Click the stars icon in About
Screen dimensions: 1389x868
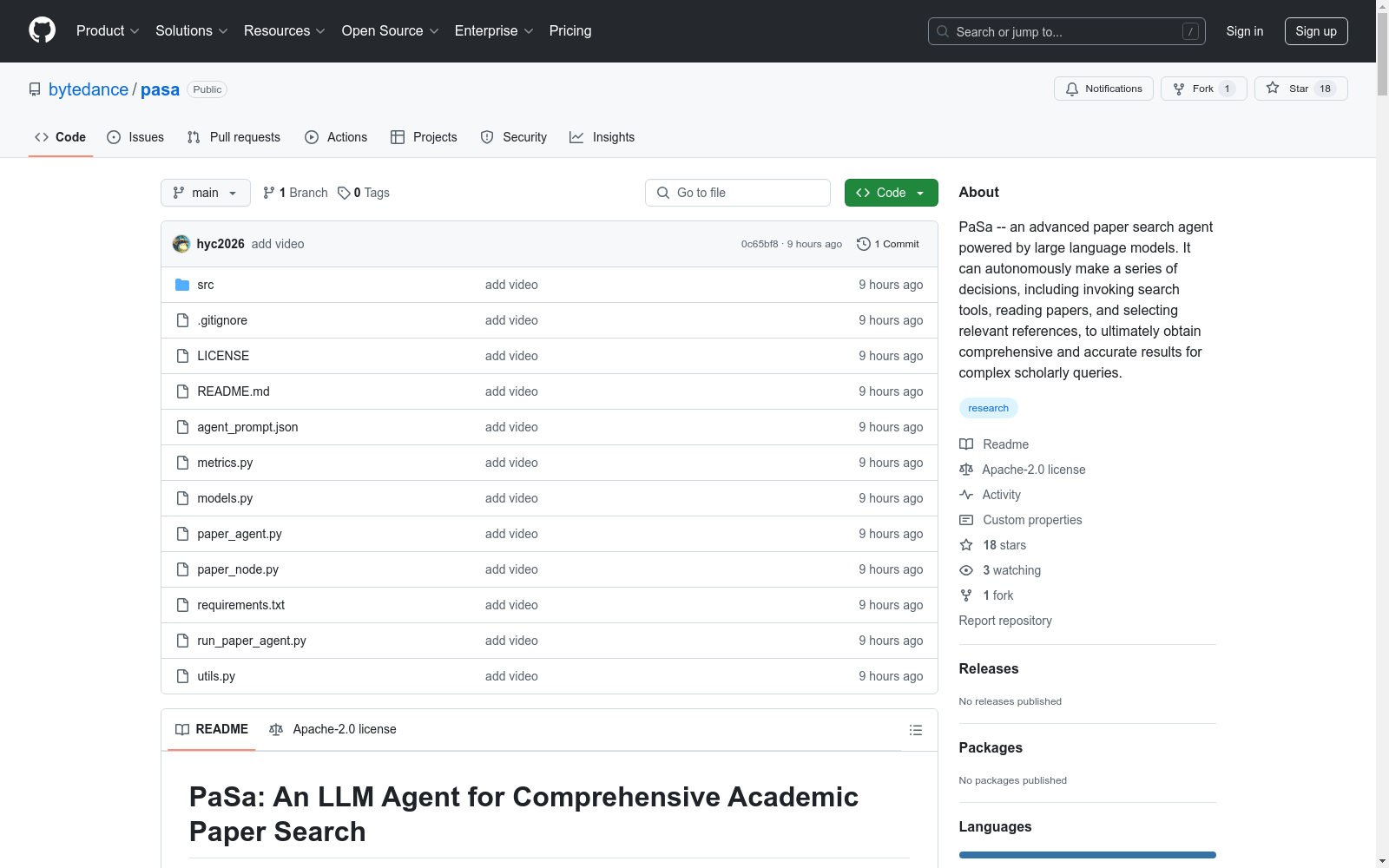pos(966,545)
